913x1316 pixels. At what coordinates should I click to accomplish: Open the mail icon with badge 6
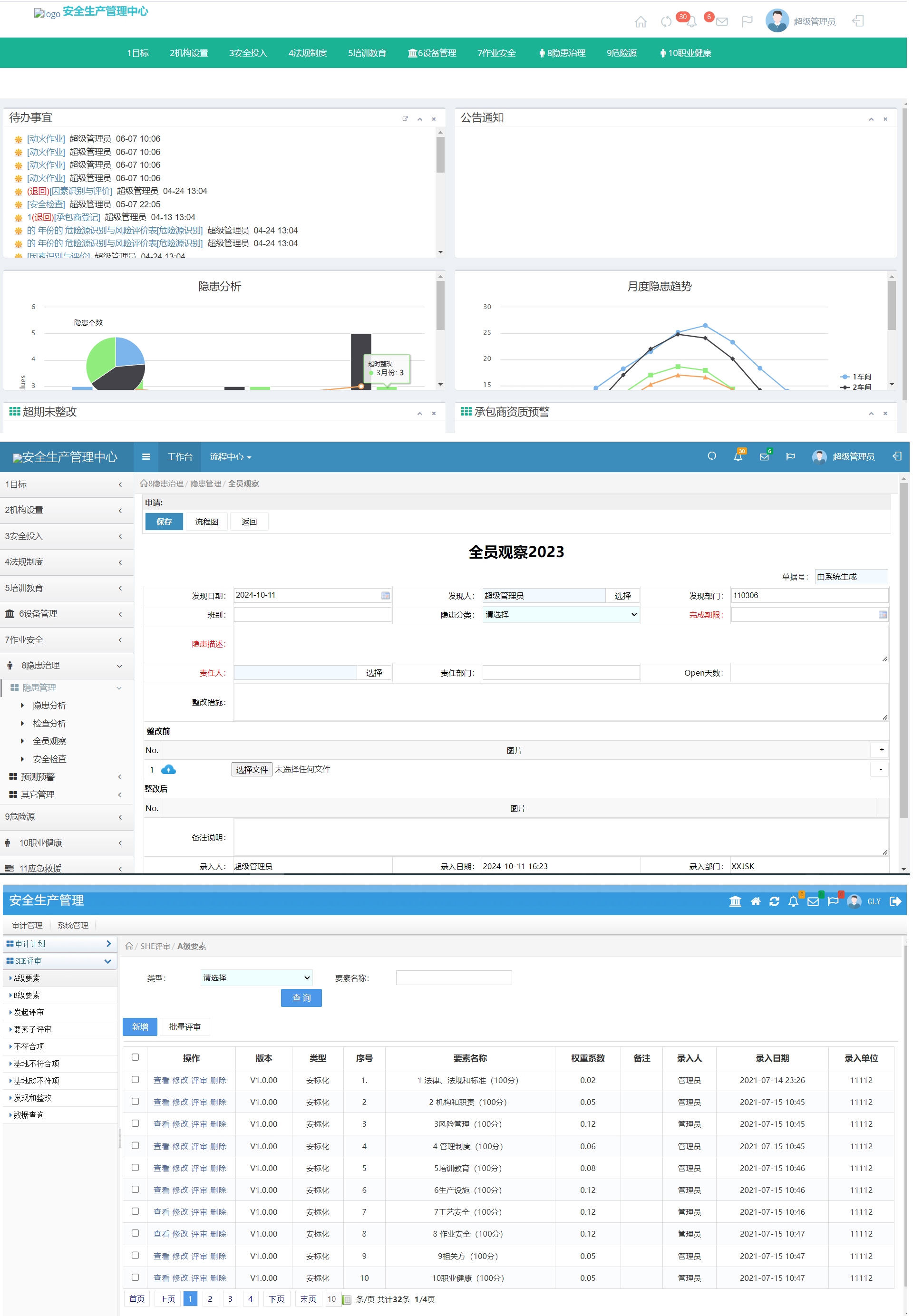pos(721,22)
